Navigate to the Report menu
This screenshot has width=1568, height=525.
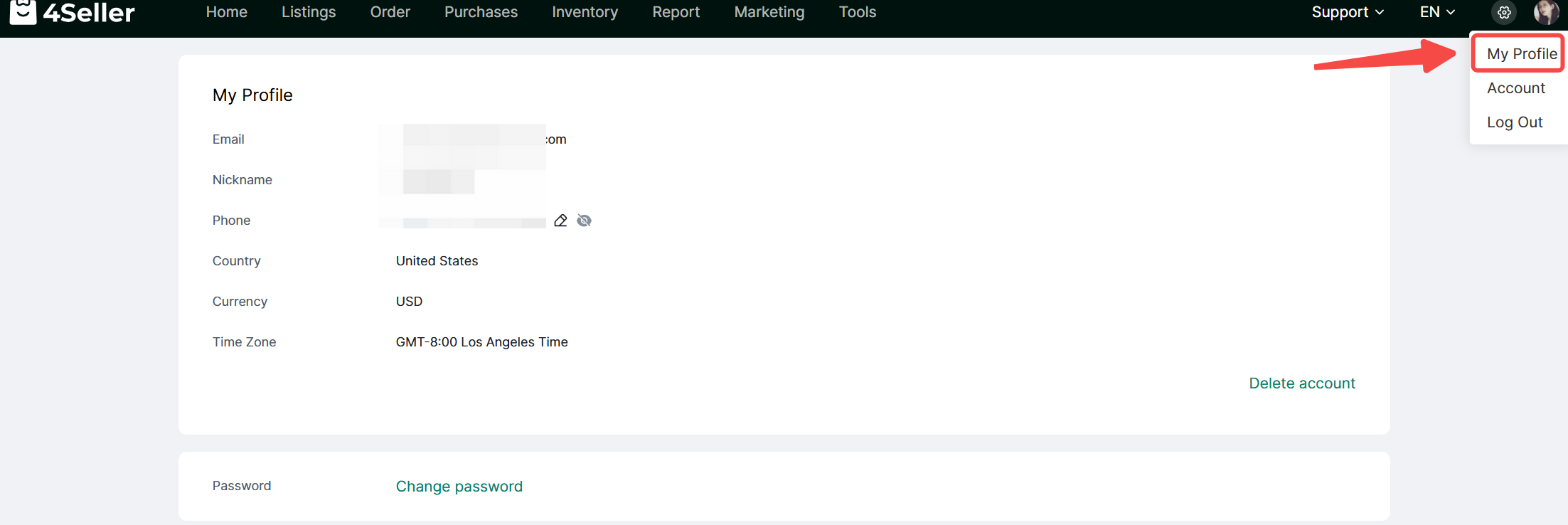[676, 12]
